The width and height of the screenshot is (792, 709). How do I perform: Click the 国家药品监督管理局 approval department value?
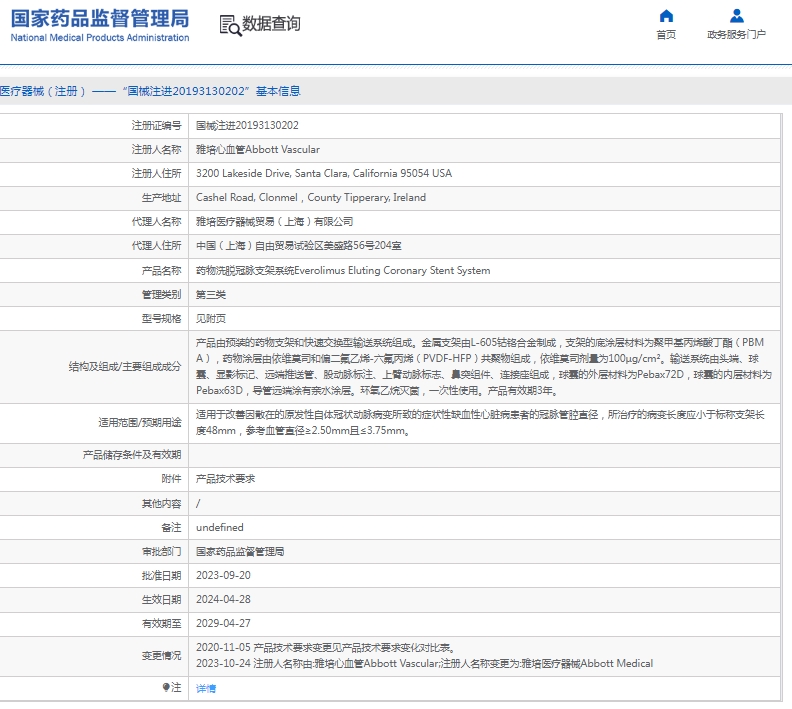pos(240,551)
